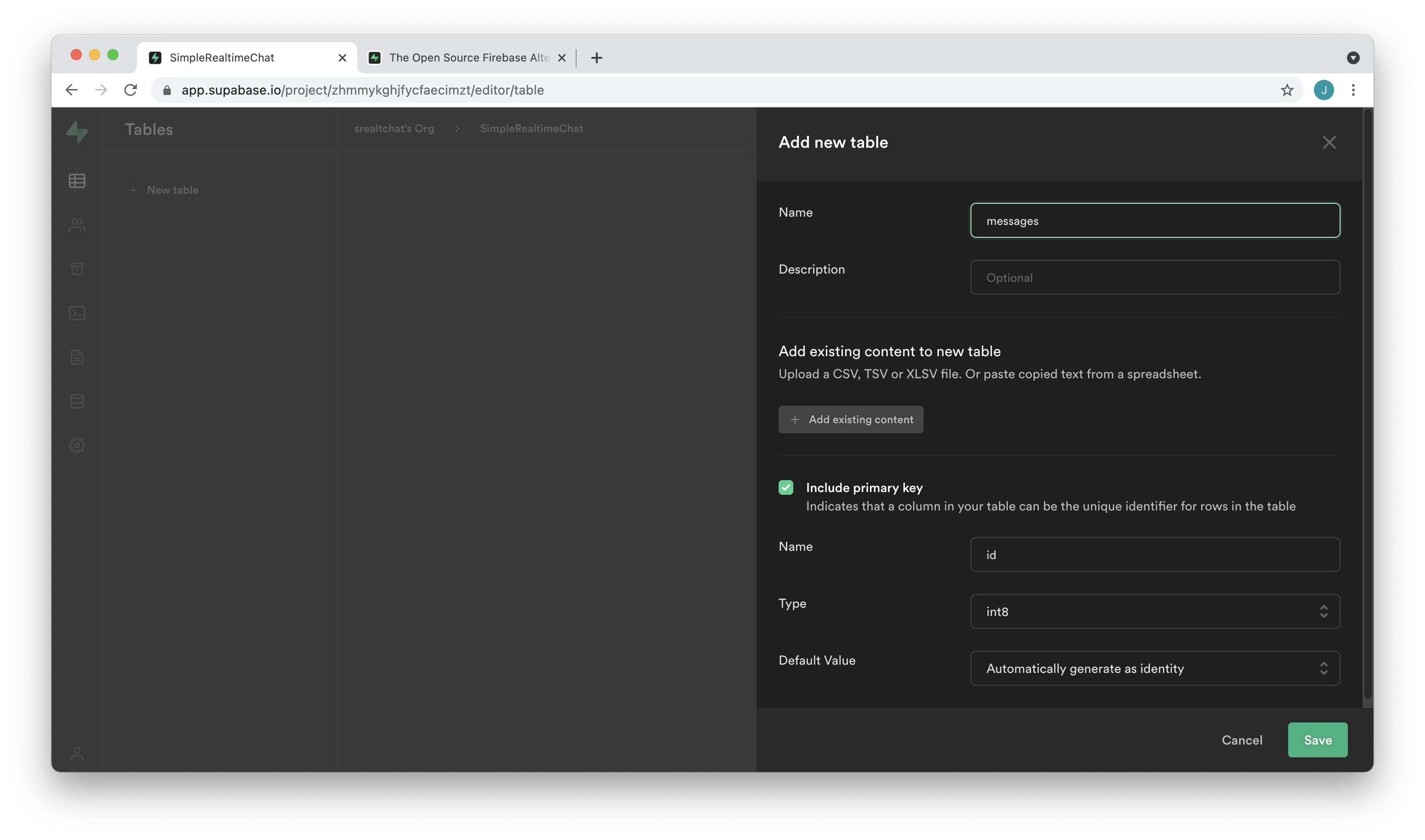
Task: Uncheck Include primary key
Action: 786,487
